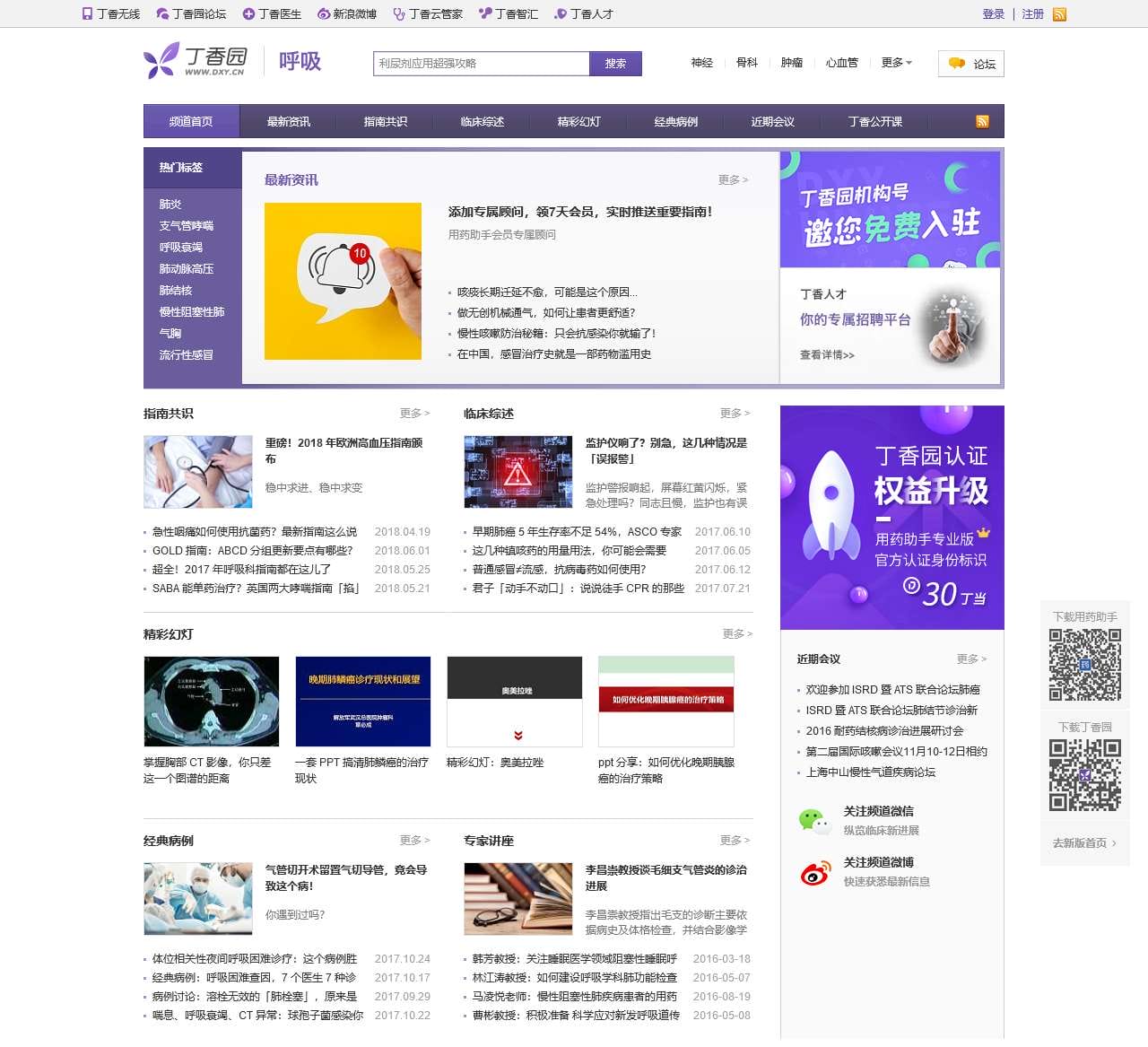Expand the 更多 dropdown in header
This screenshot has width=1148, height=1047.
point(896,62)
